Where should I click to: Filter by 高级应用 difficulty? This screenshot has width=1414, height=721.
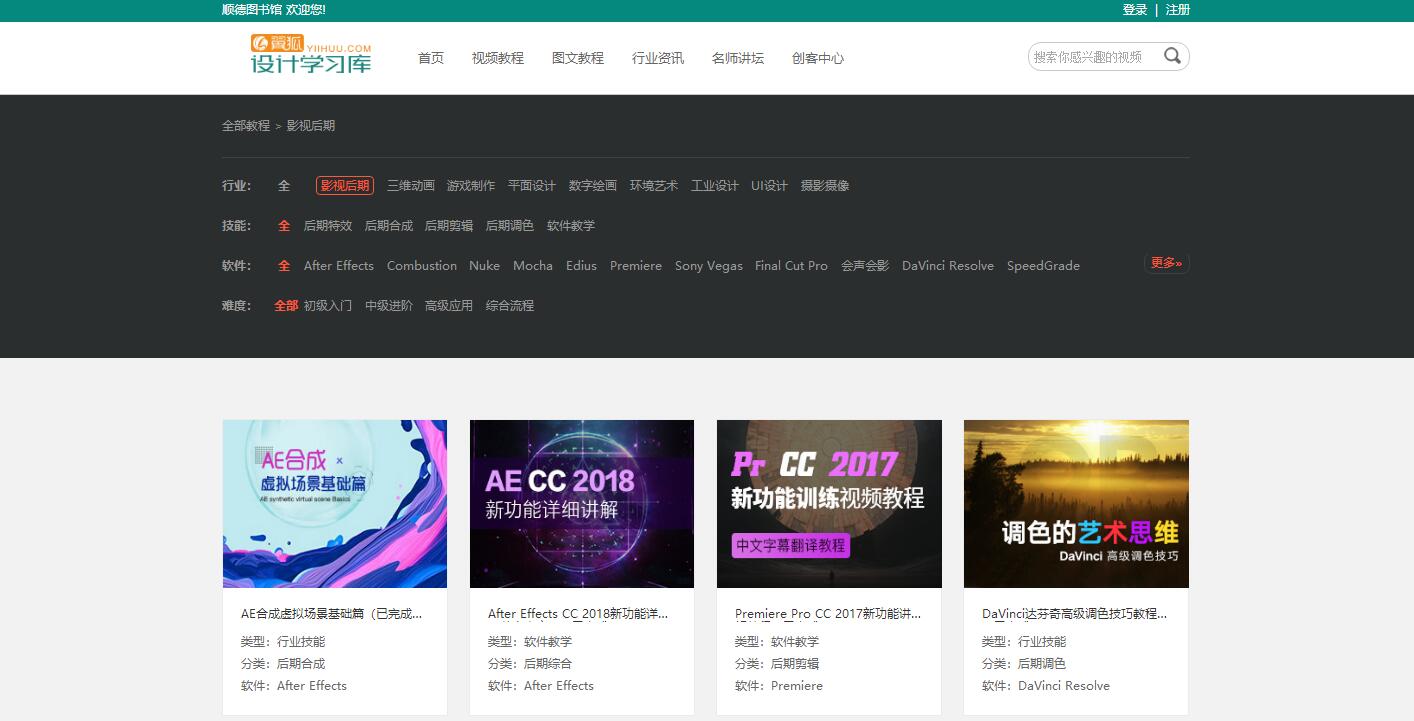(449, 306)
